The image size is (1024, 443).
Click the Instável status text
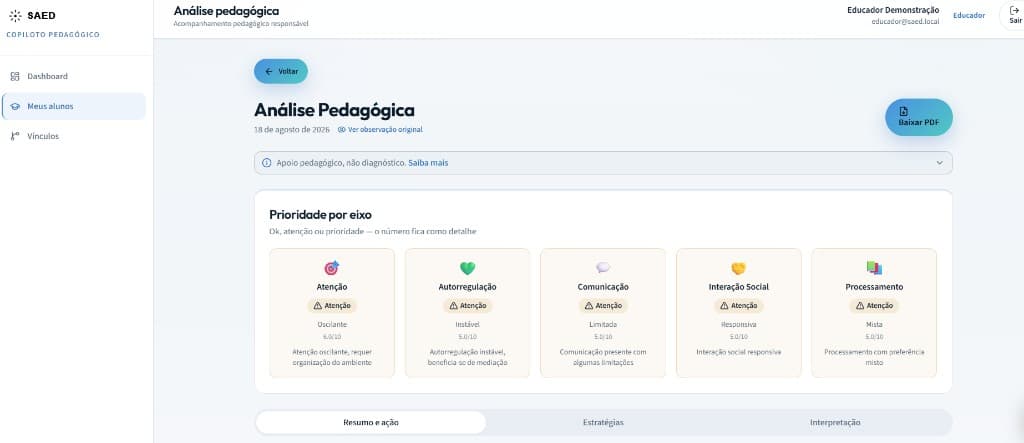click(468, 324)
